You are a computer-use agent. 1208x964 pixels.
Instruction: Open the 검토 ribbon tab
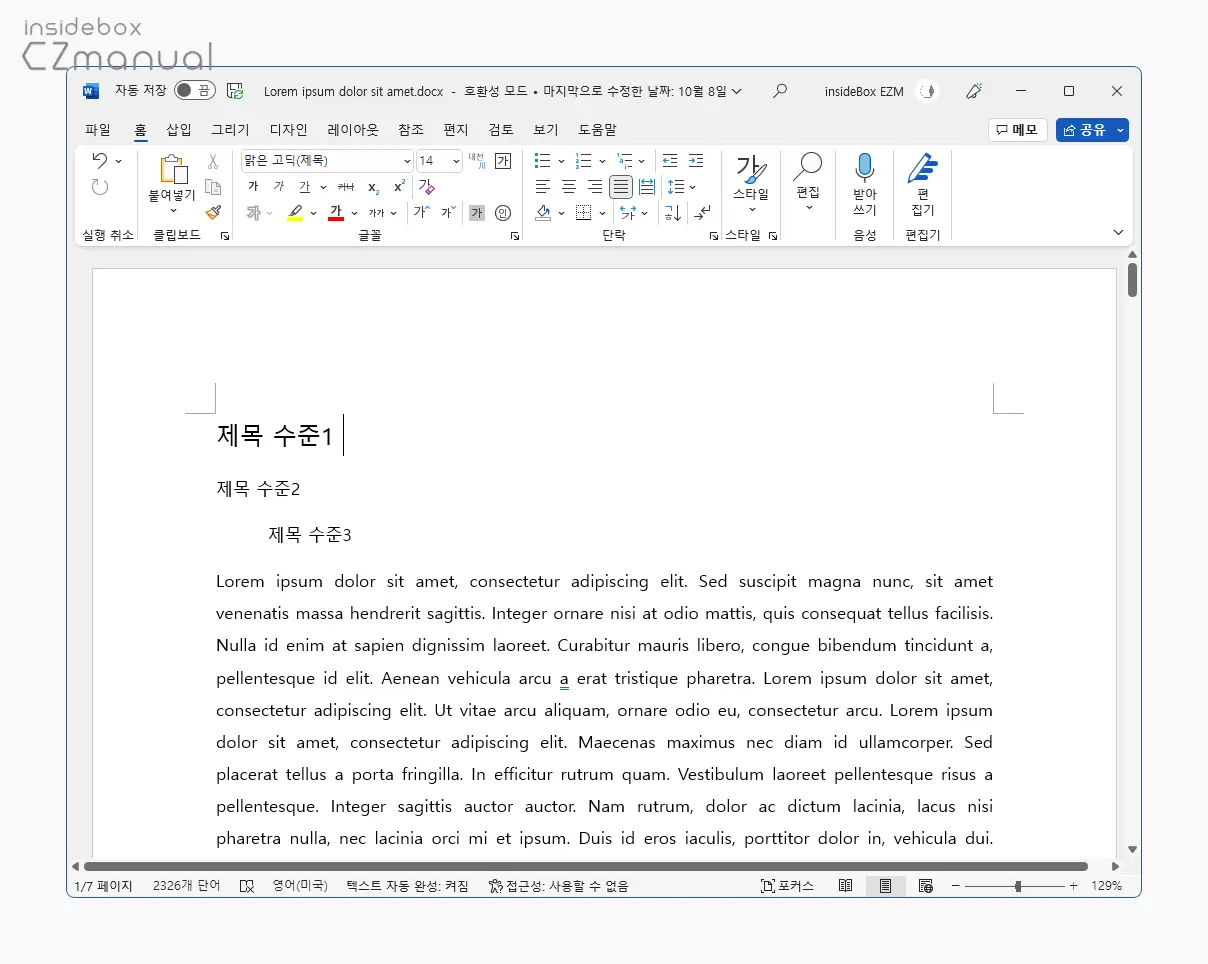pyautogui.click(x=500, y=129)
